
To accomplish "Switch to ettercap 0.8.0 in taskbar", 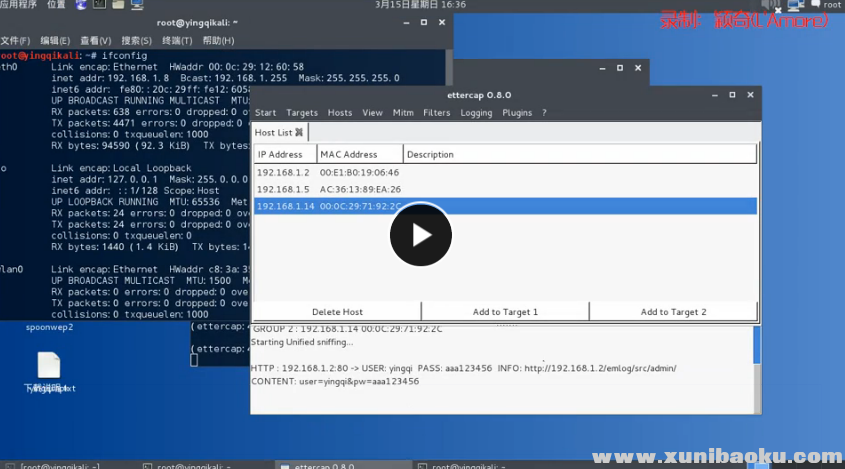I will point(318,465).
